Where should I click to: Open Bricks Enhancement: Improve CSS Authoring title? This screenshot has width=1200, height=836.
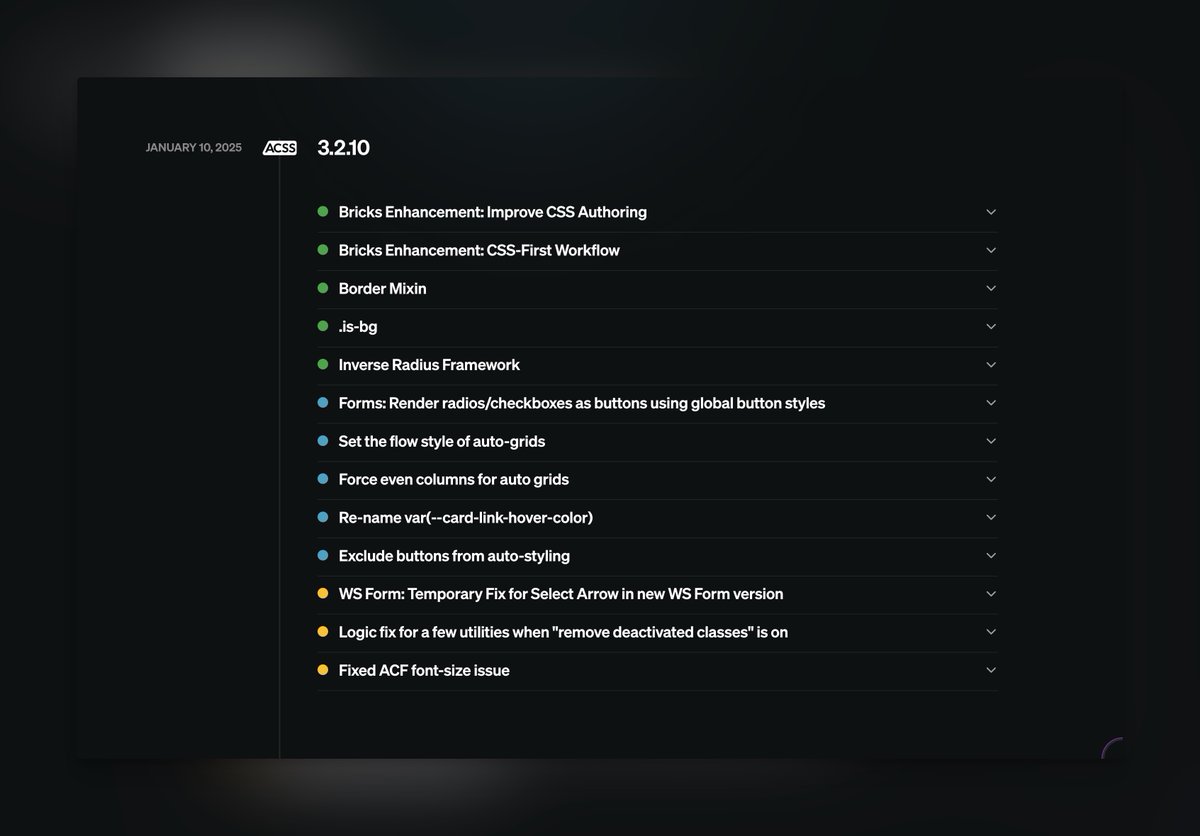tap(493, 212)
